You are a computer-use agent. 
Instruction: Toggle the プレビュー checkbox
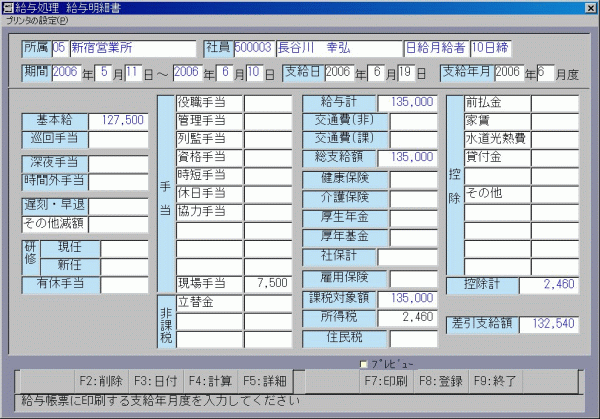[x=364, y=364]
